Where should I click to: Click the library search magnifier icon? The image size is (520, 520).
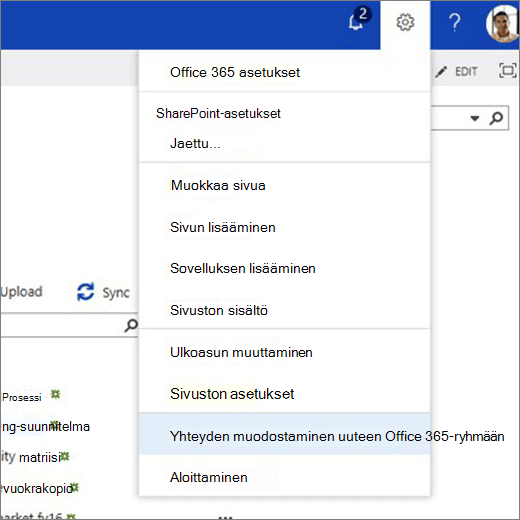[x=131, y=325]
